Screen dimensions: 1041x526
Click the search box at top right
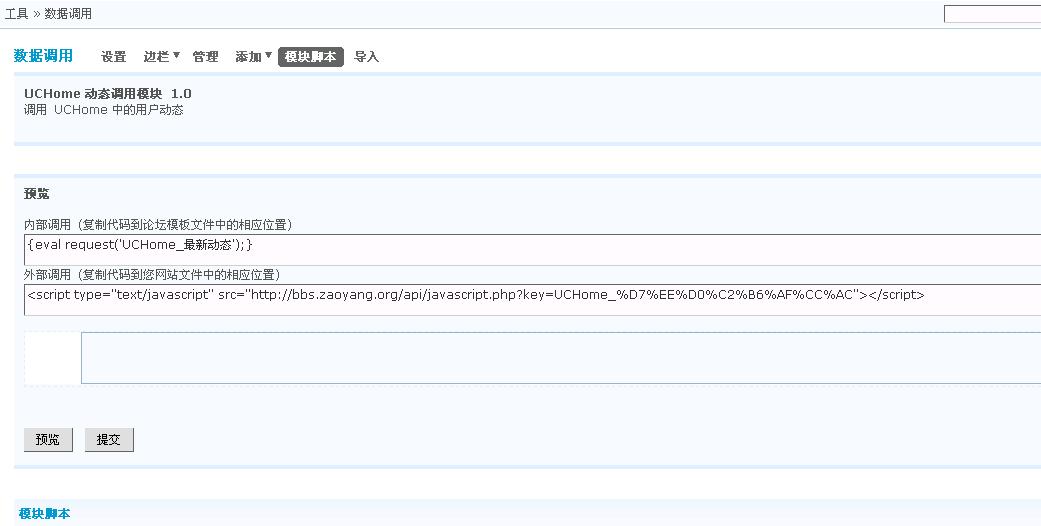(993, 14)
